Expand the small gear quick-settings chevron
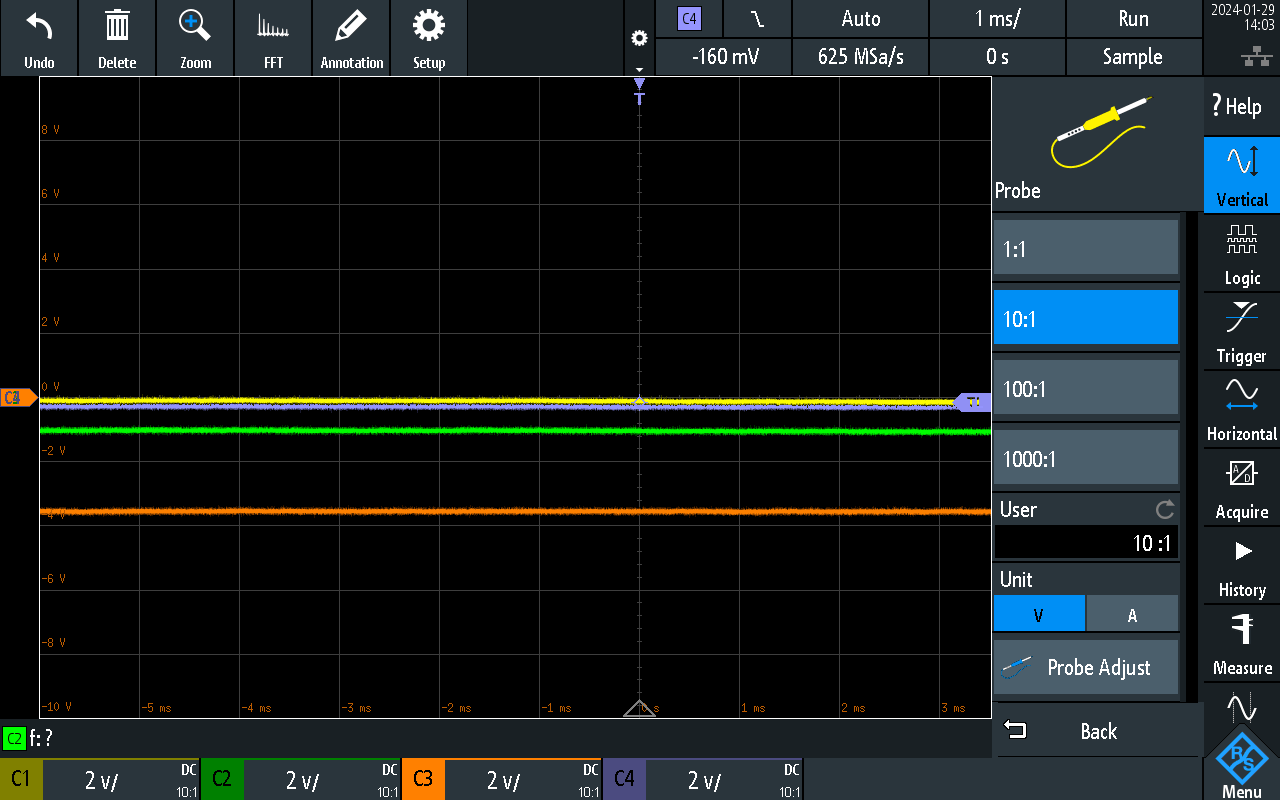The image size is (1280, 800). (x=638, y=70)
